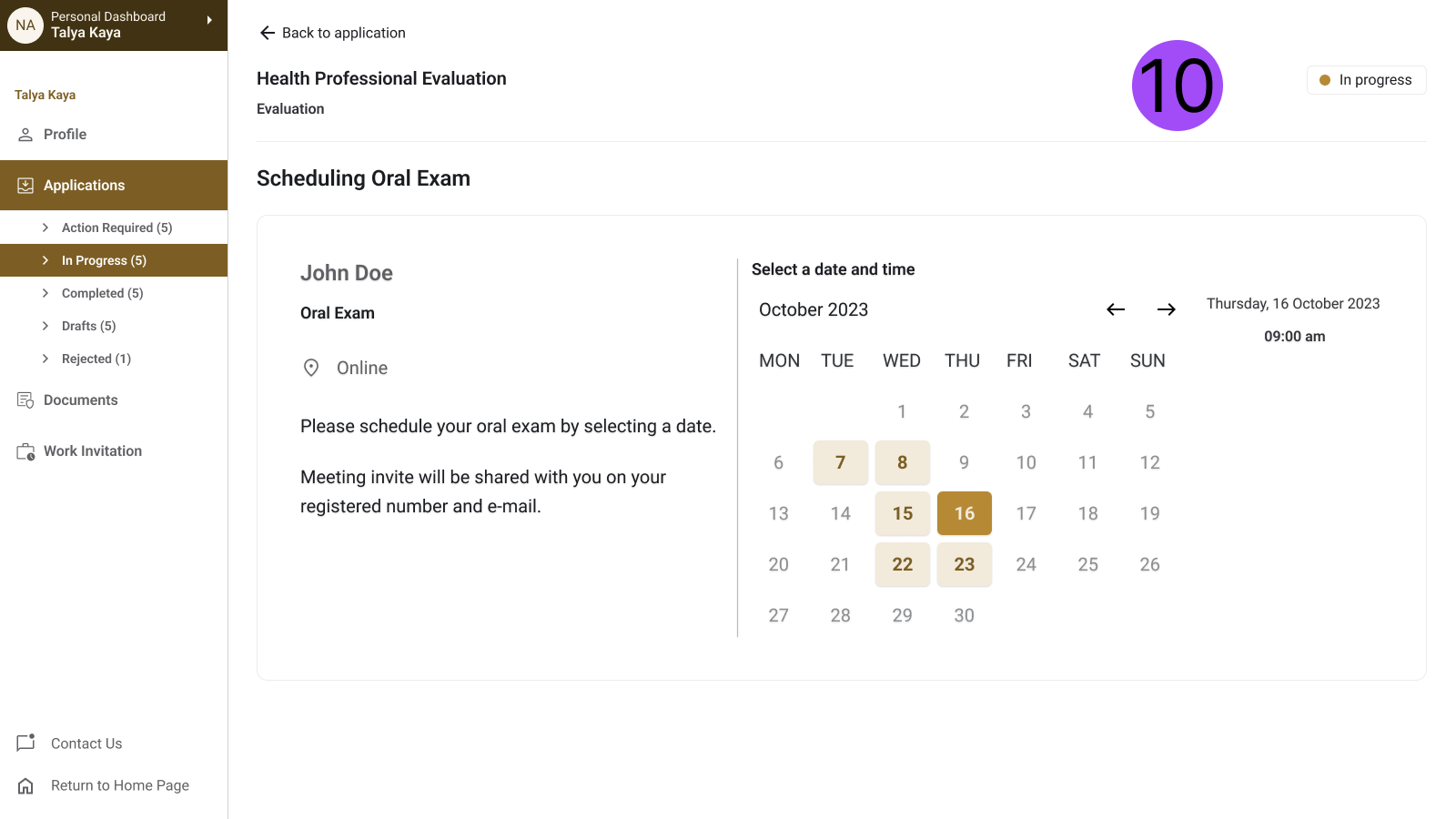Select October 7 on the calendar
Screen dimensions: 1456x819
(840, 462)
